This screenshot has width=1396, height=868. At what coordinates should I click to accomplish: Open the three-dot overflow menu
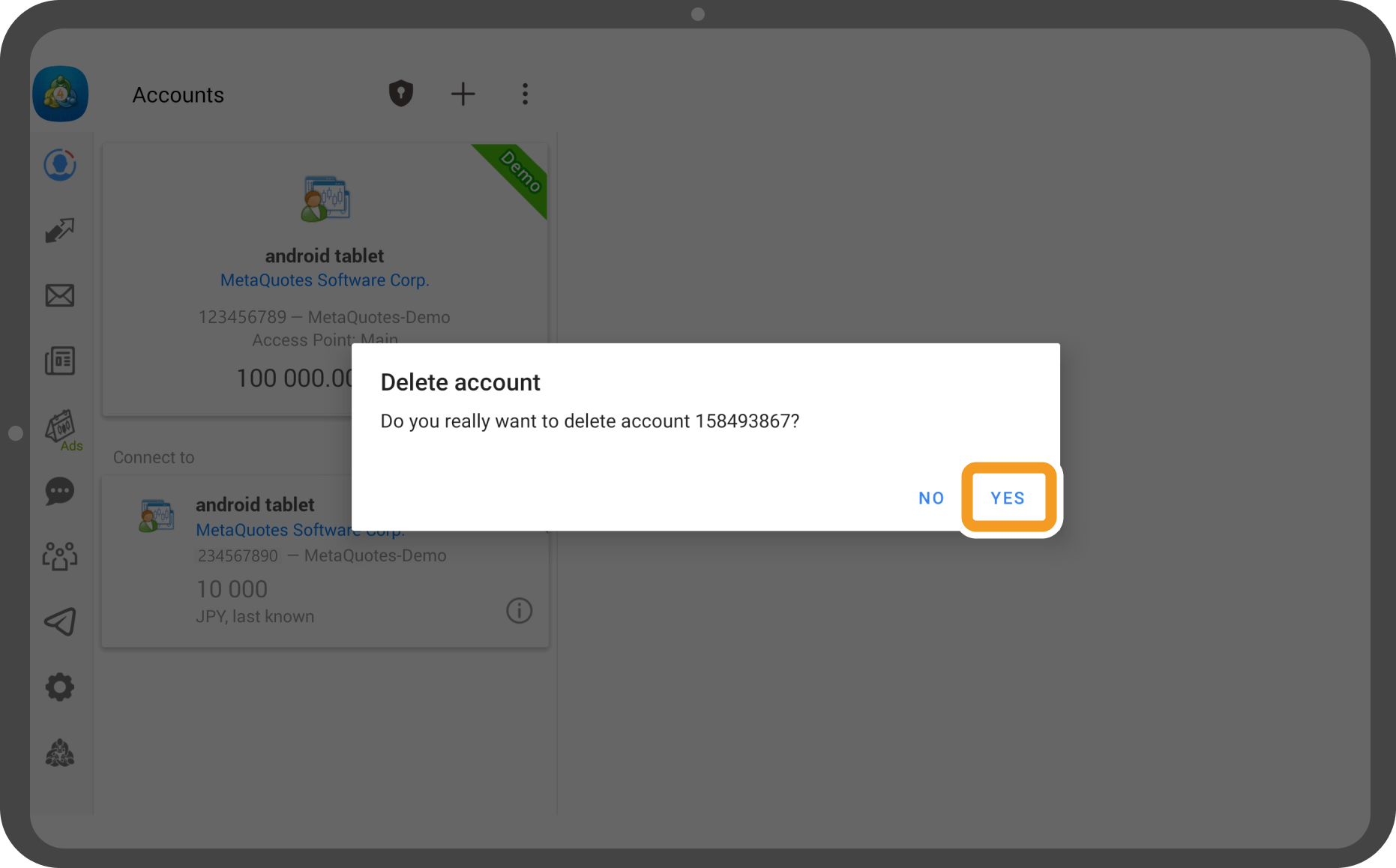[525, 94]
